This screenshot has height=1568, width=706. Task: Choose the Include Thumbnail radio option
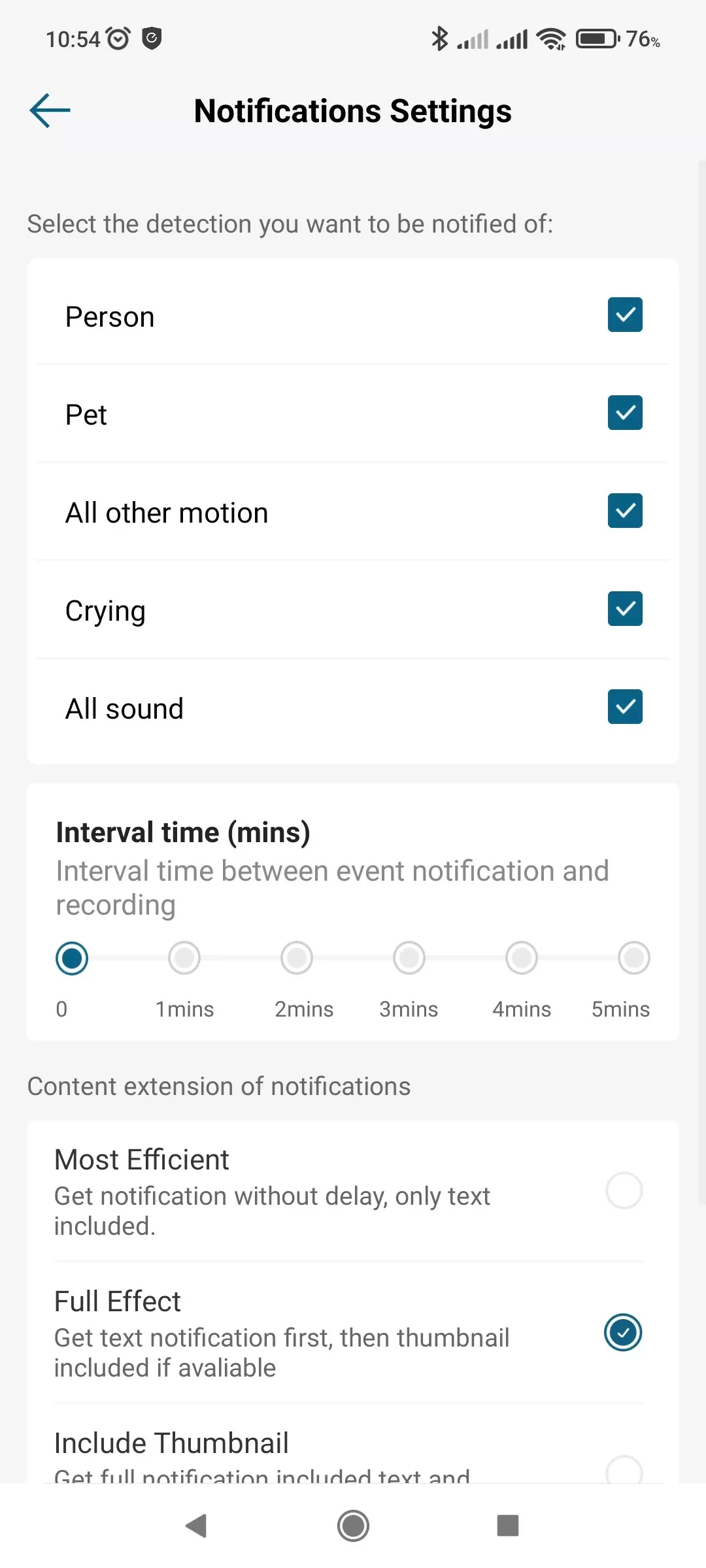coord(624,1470)
